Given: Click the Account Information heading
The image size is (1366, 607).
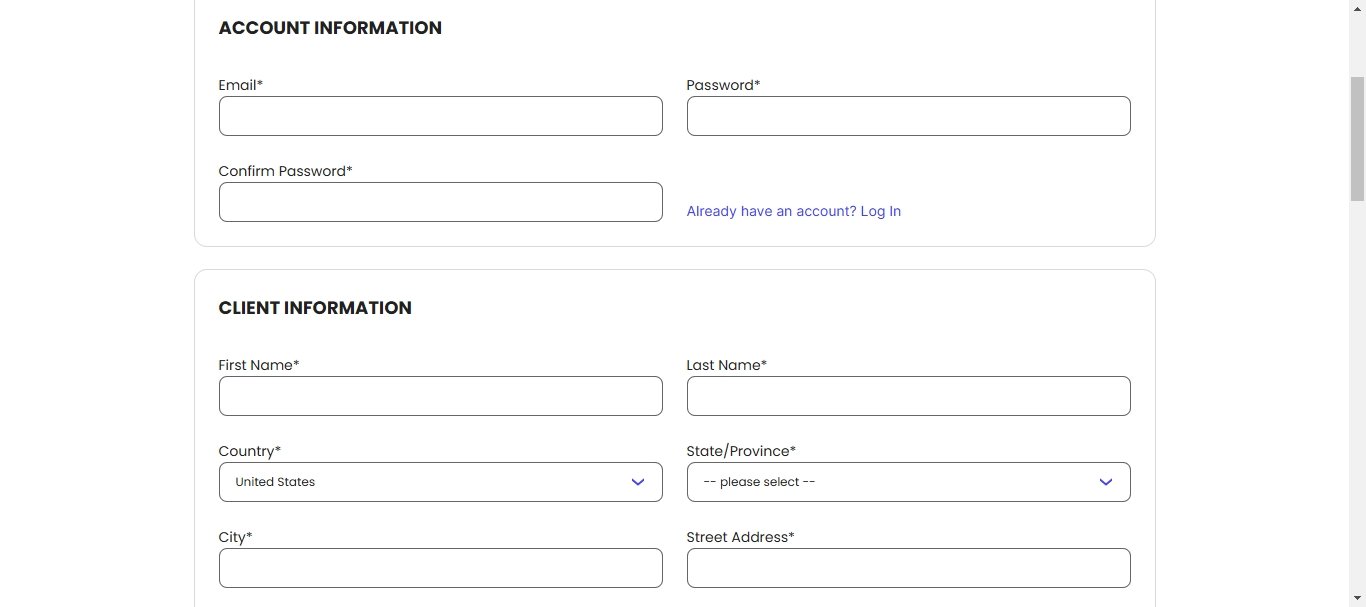Looking at the screenshot, I should point(330,28).
